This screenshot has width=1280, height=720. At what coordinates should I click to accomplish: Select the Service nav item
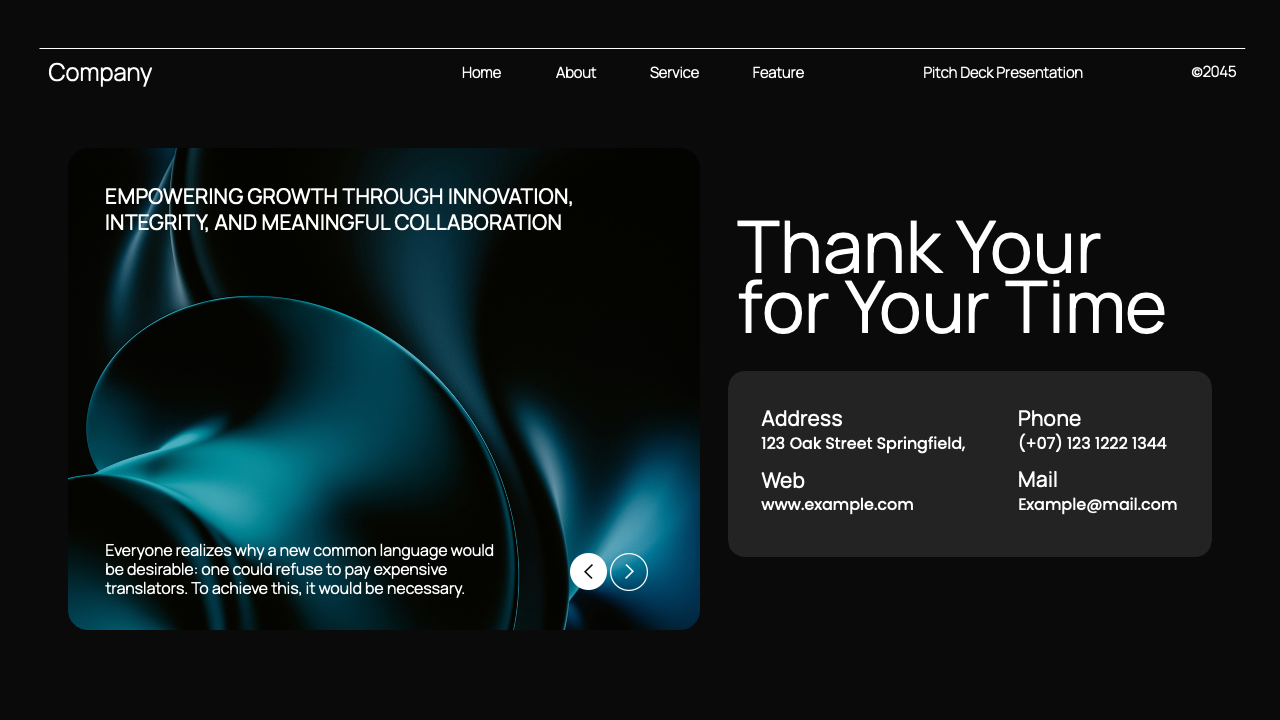coord(674,73)
